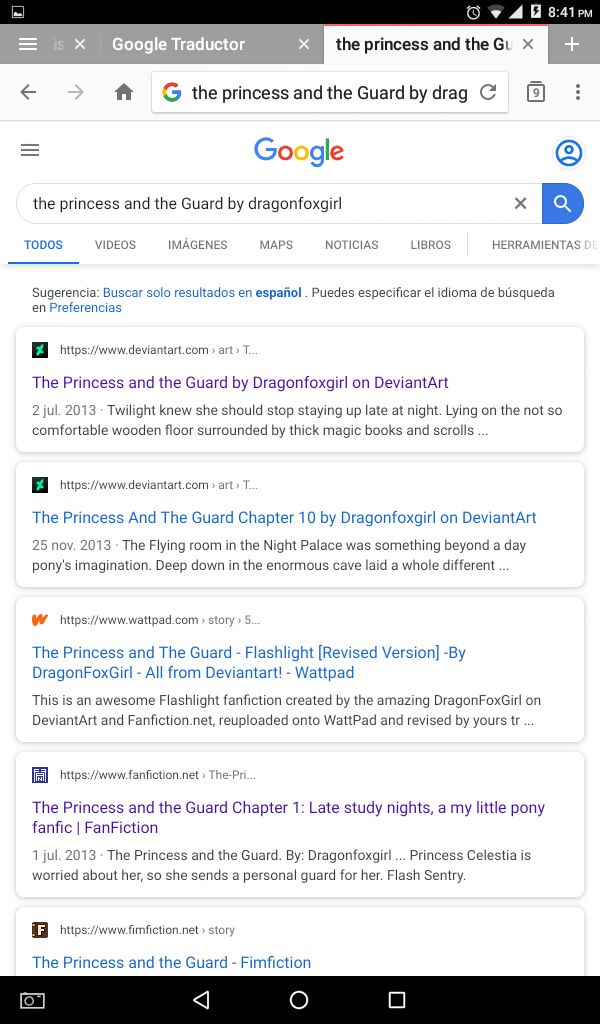Open the Preferencias link
Image resolution: width=600 pixels, height=1024 pixels.
coord(85,308)
